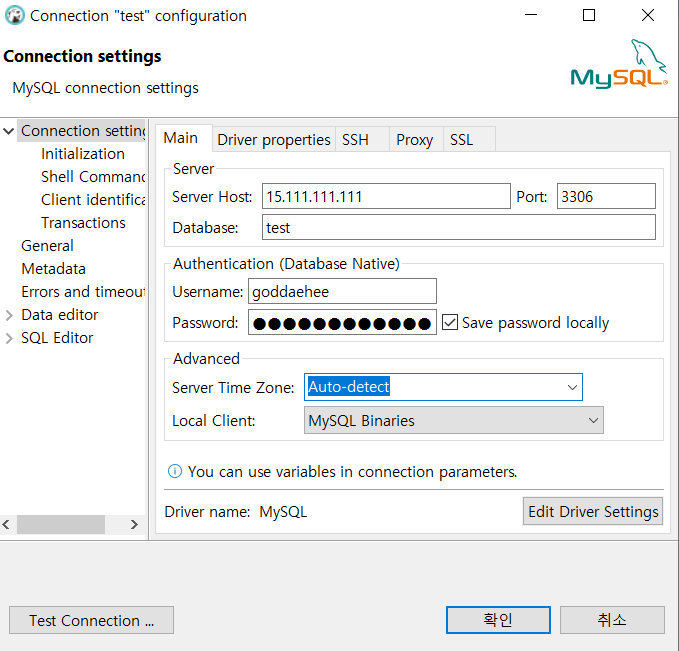Select Data editor tree item
The image size is (679, 651).
pos(59,315)
